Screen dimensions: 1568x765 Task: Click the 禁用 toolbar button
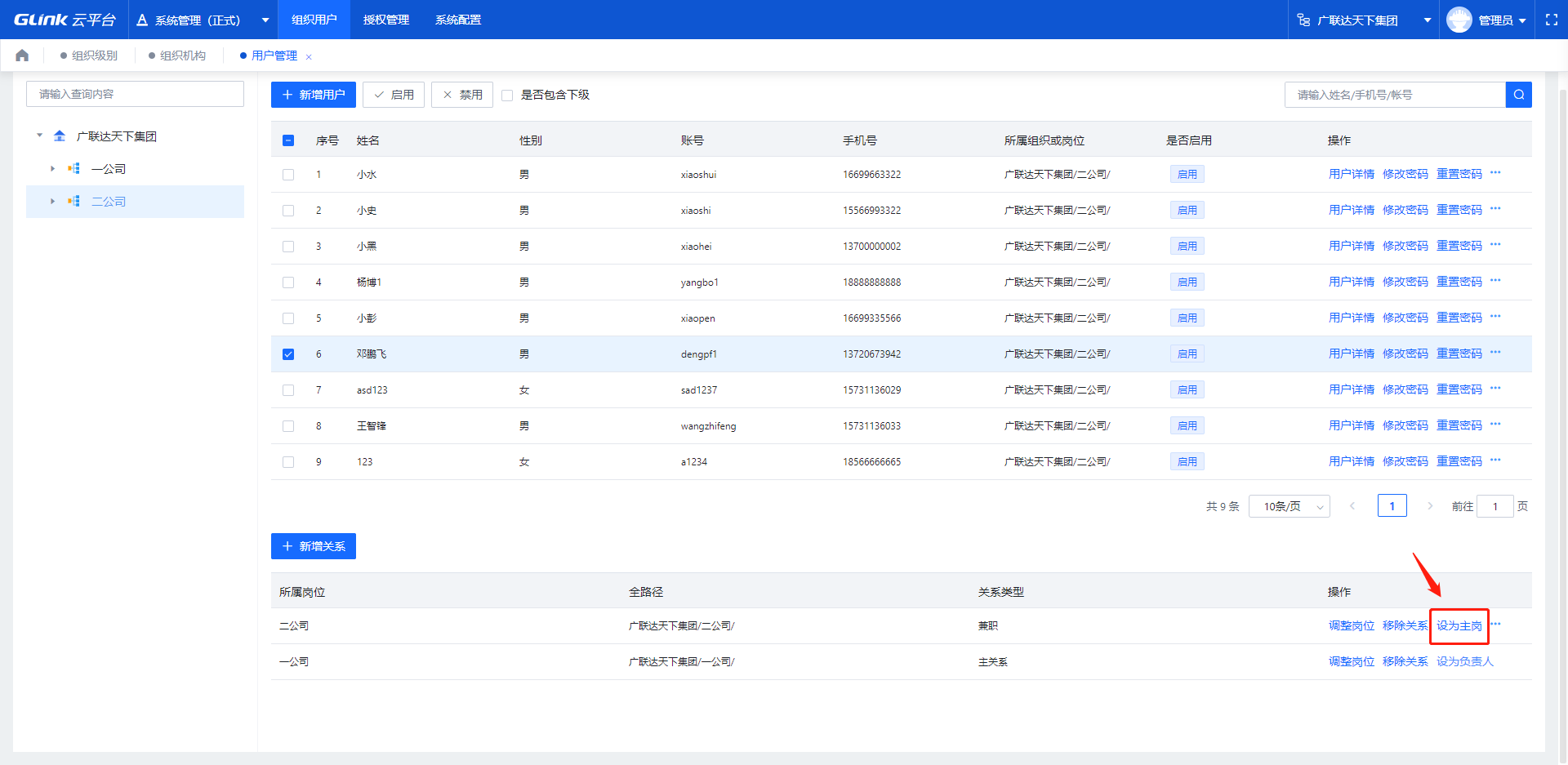tap(462, 95)
